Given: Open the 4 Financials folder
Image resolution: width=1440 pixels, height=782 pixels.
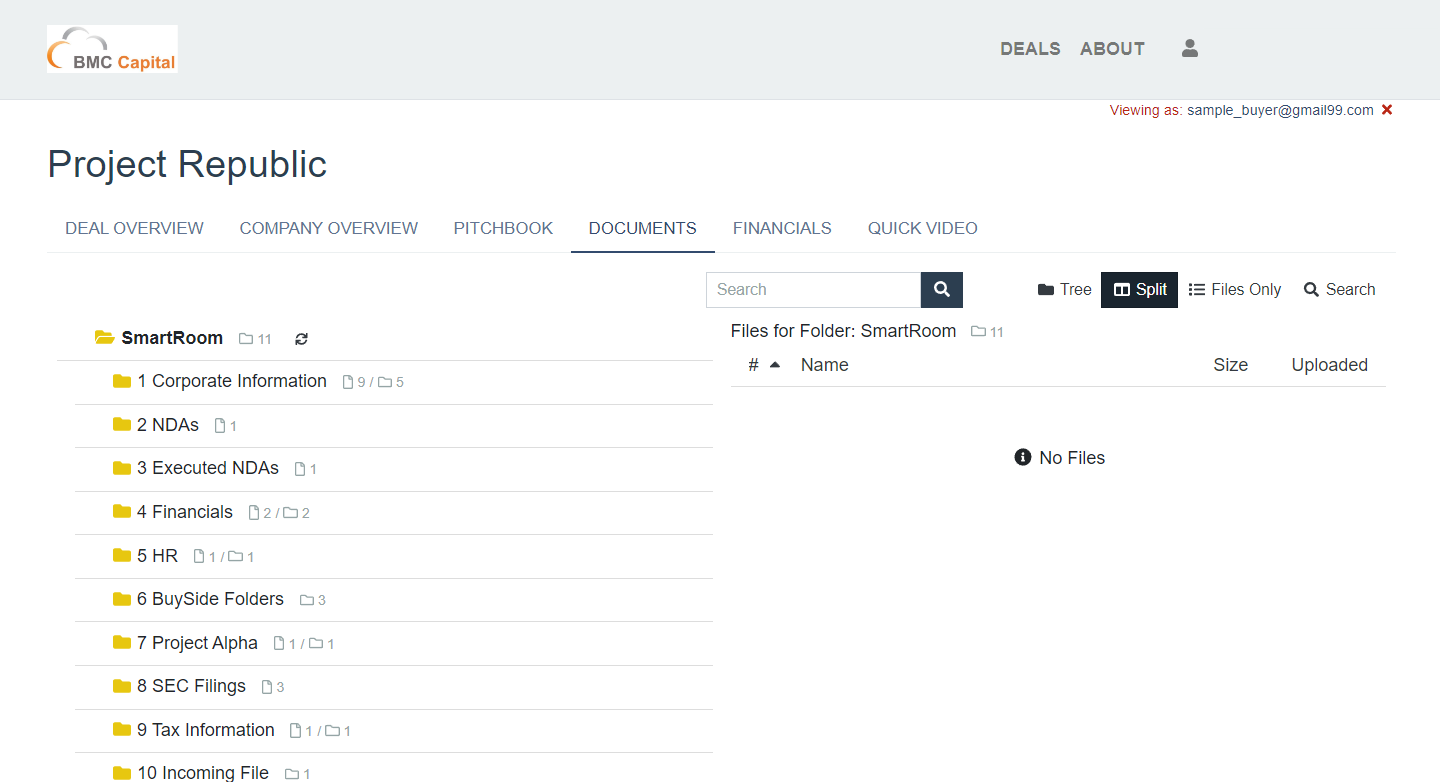Looking at the screenshot, I should point(185,512).
